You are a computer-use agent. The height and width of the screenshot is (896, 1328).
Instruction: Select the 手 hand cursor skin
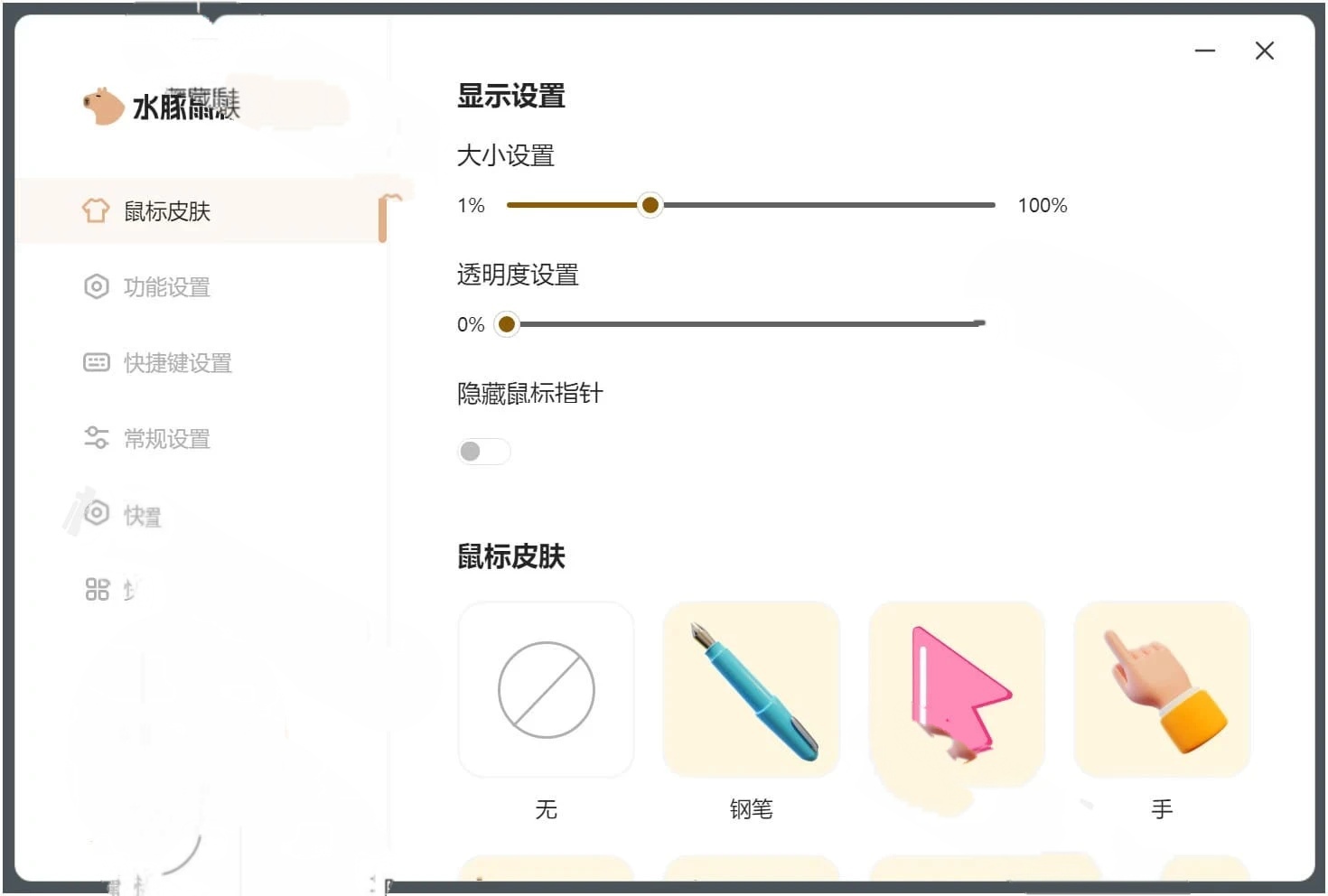[x=1162, y=689]
